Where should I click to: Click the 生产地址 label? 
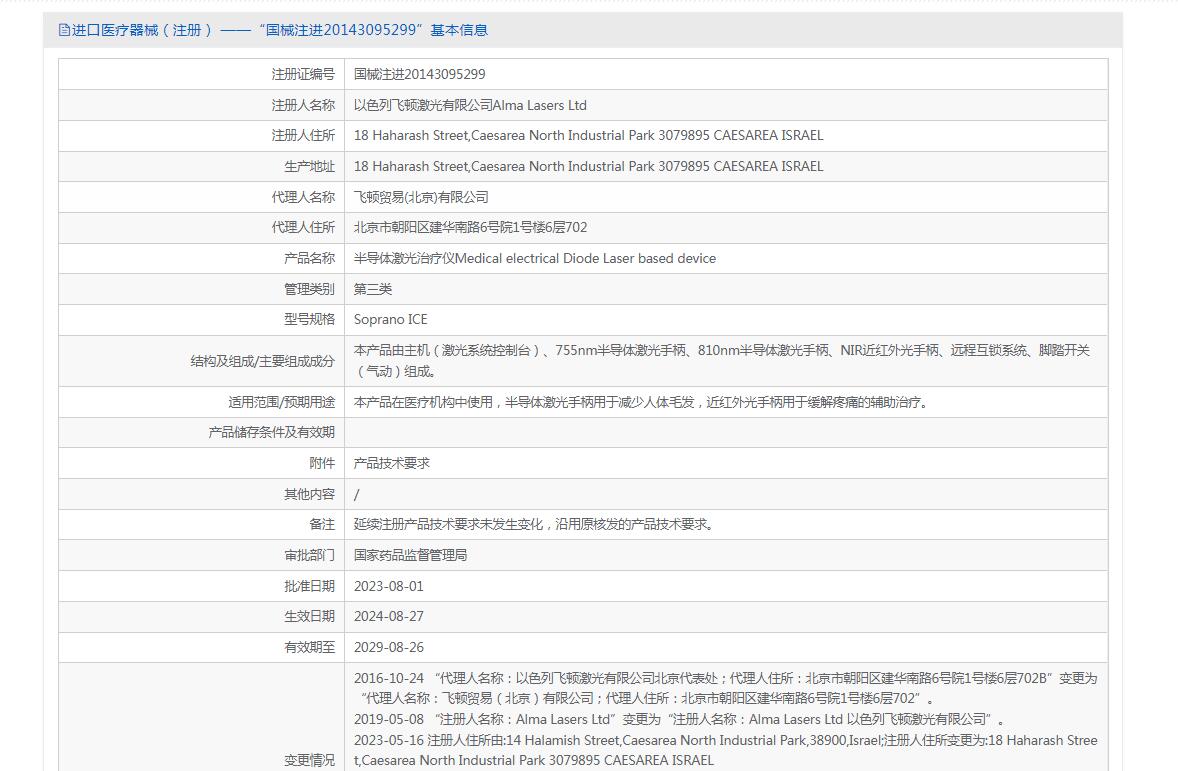click(309, 166)
